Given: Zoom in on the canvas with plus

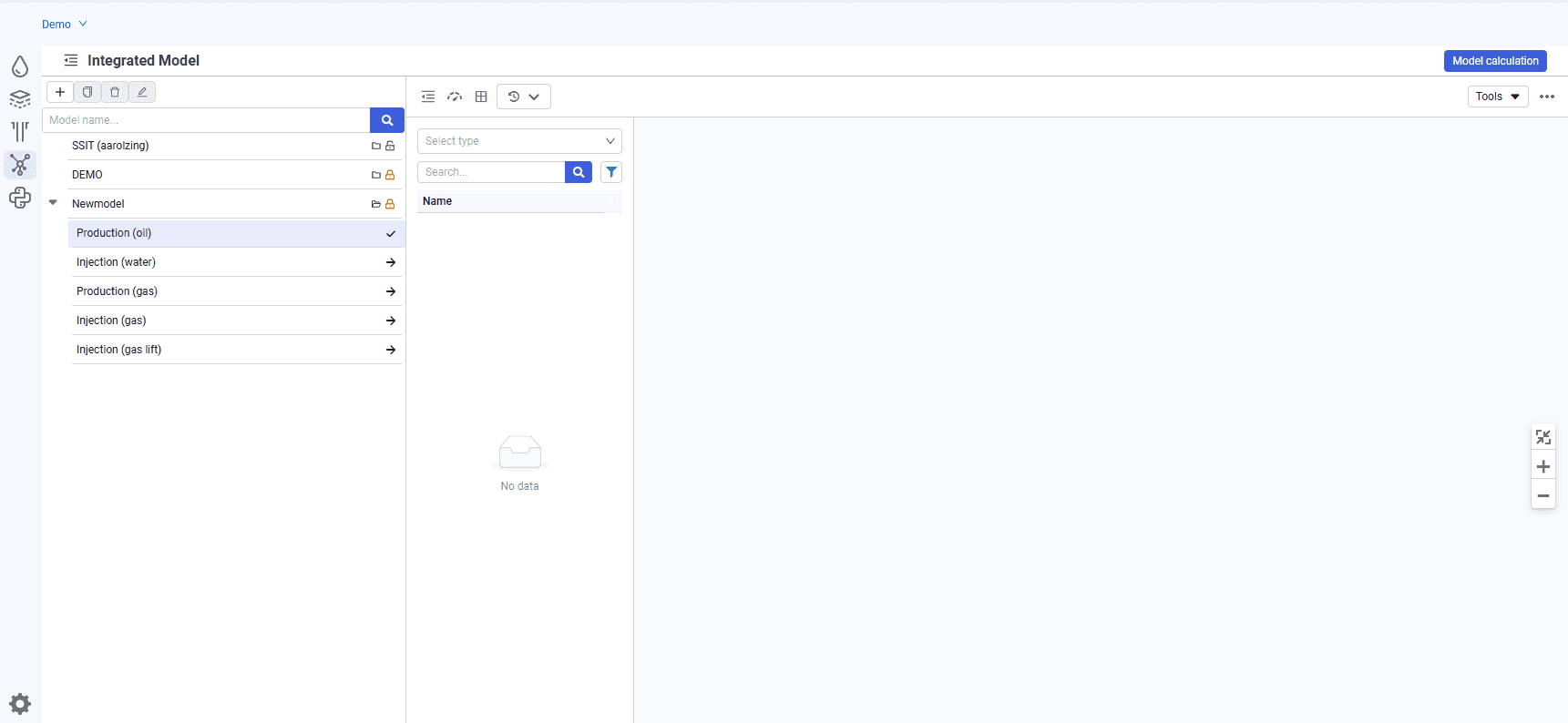Looking at the screenshot, I should pyautogui.click(x=1543, y=467).
